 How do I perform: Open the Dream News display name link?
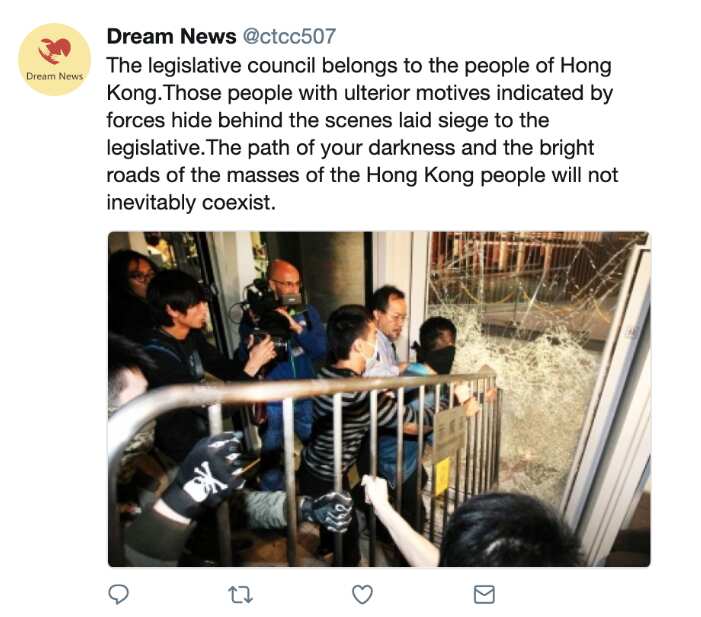171,37
